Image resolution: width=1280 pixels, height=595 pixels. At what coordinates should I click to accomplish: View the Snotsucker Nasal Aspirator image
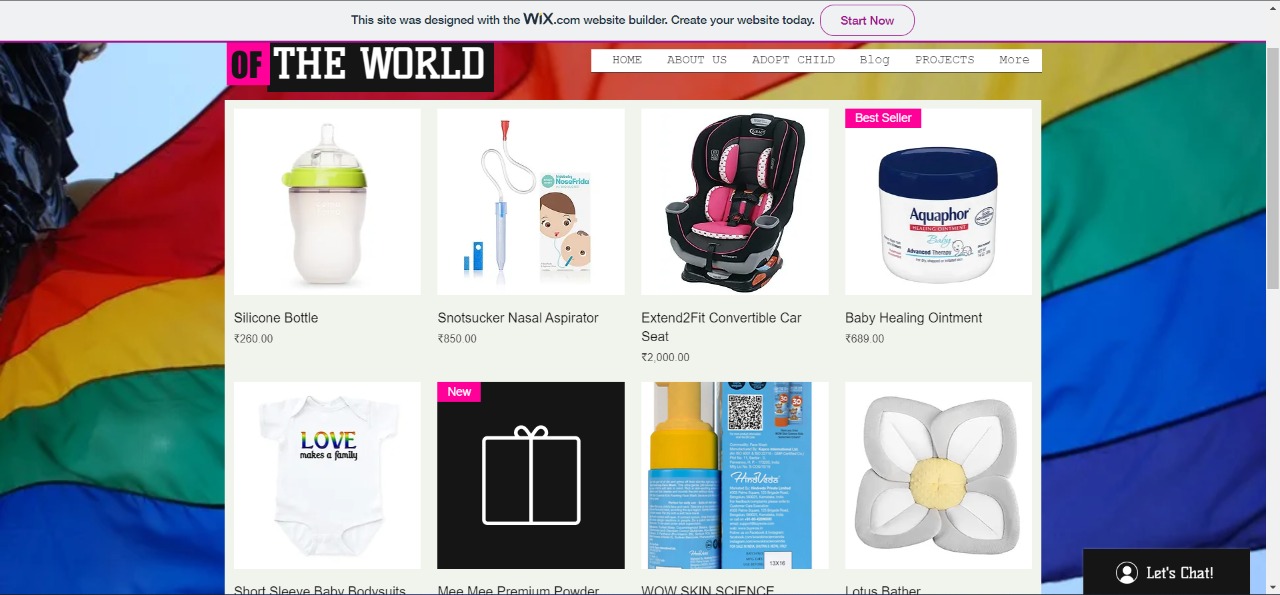pos(531,201)
